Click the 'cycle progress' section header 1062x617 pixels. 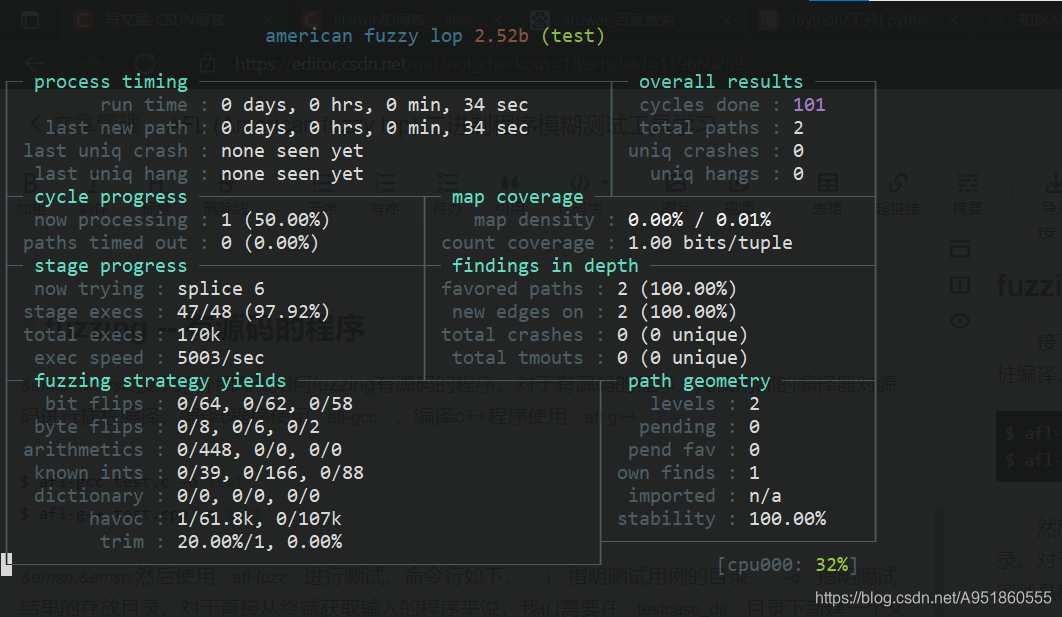point(110,197)
